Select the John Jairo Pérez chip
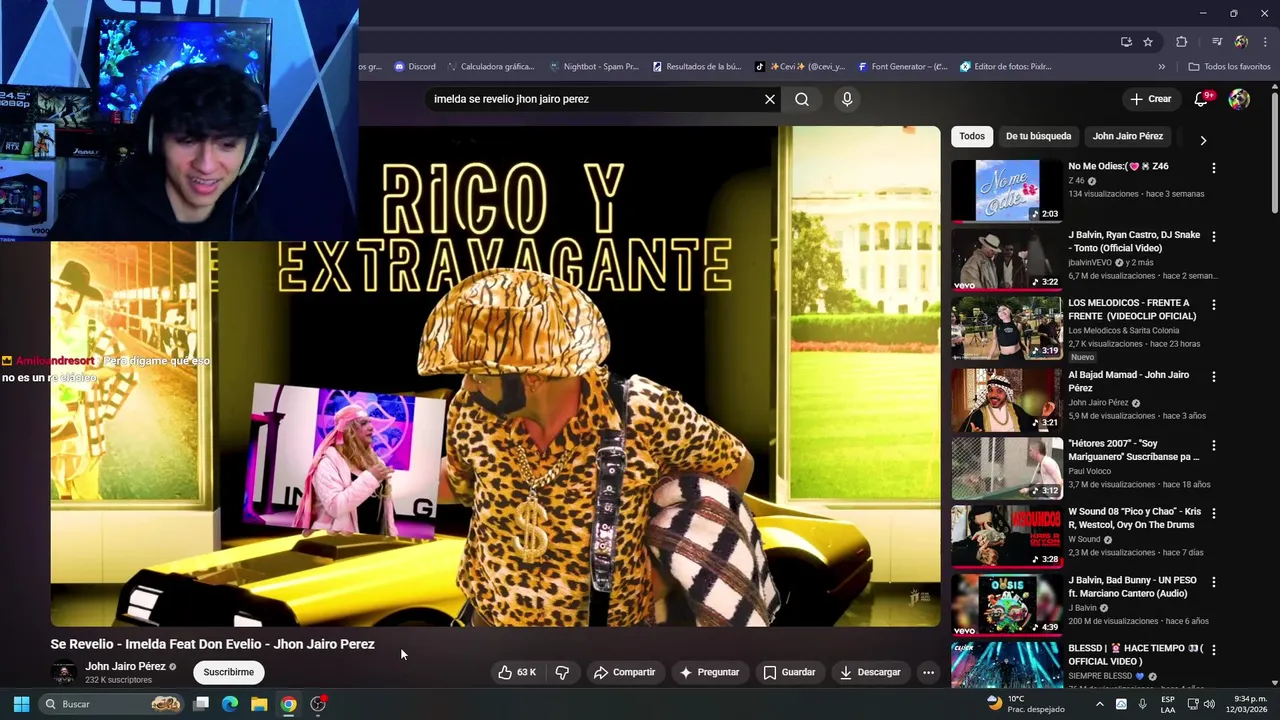The image size is (1280, 720). [1127, 136]
